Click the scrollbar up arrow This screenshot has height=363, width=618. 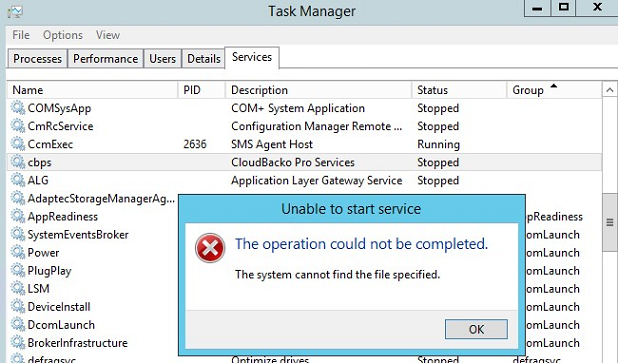(610, 90)
